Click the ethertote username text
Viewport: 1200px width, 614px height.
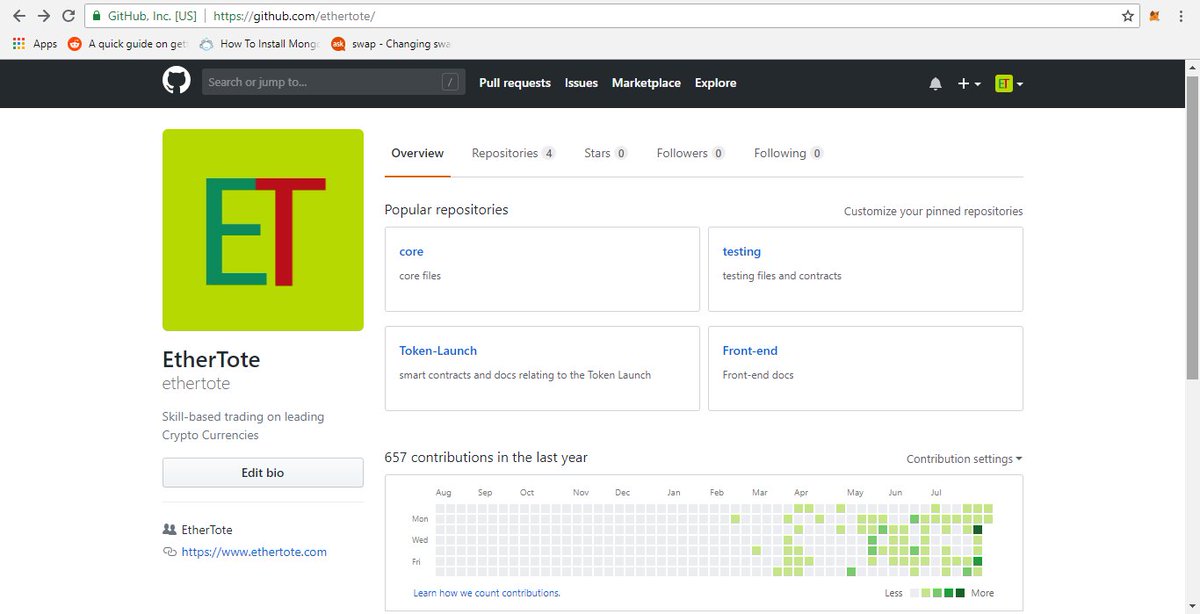coord(196,384)
